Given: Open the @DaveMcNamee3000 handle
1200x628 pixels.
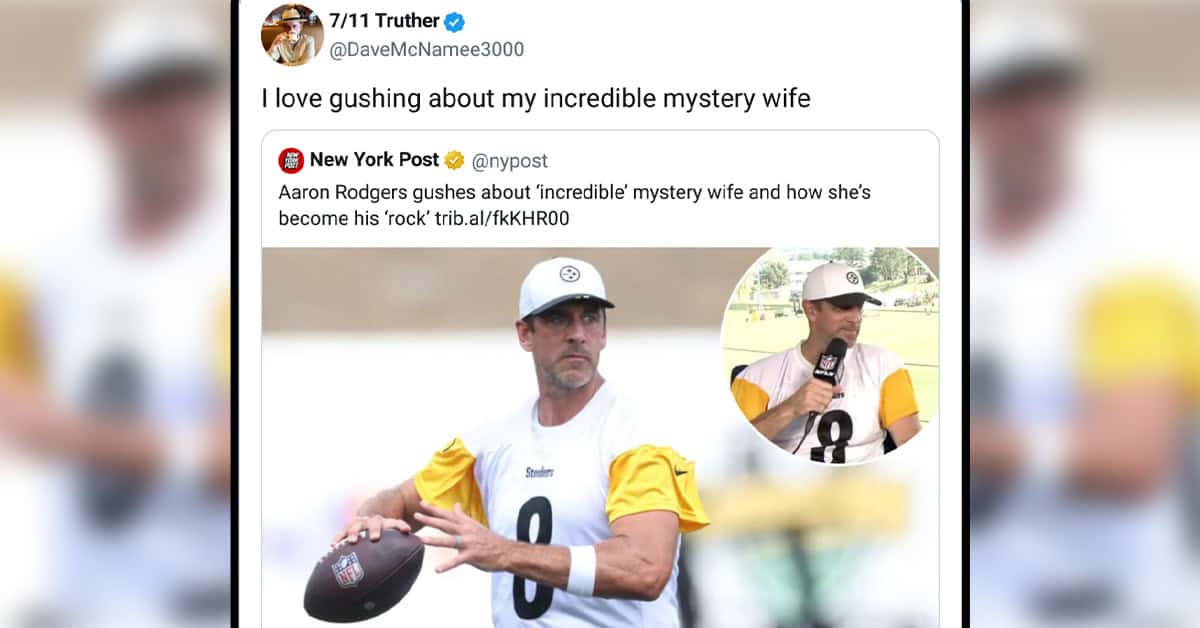Looking at the screenshot, I should pos(426,49).
